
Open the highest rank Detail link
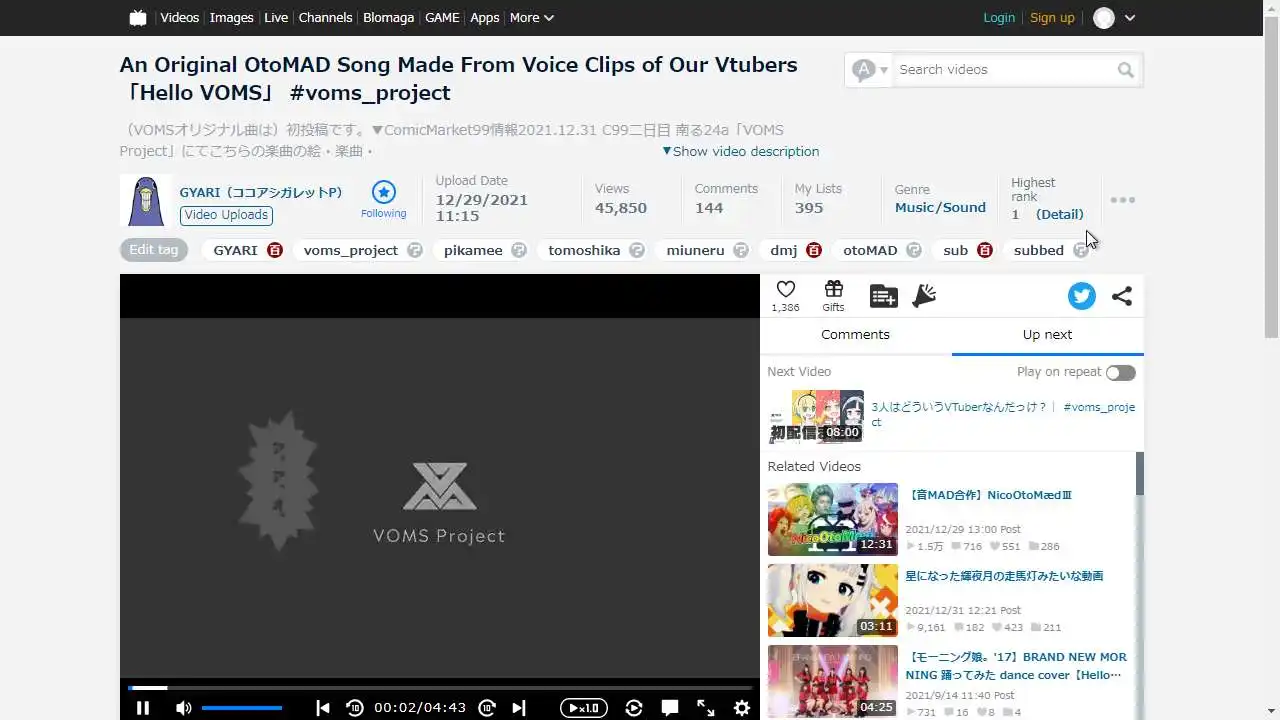[1060, 214]
